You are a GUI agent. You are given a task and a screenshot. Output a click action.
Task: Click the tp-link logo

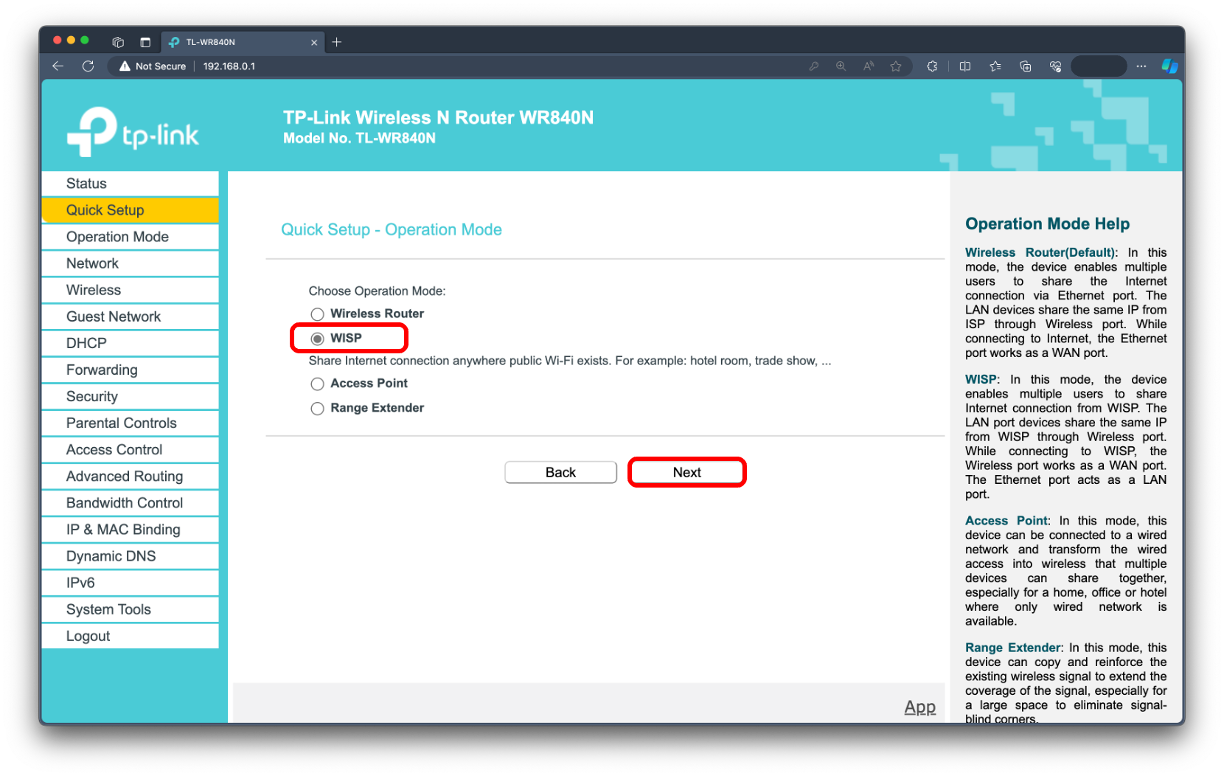pos(133,130)
